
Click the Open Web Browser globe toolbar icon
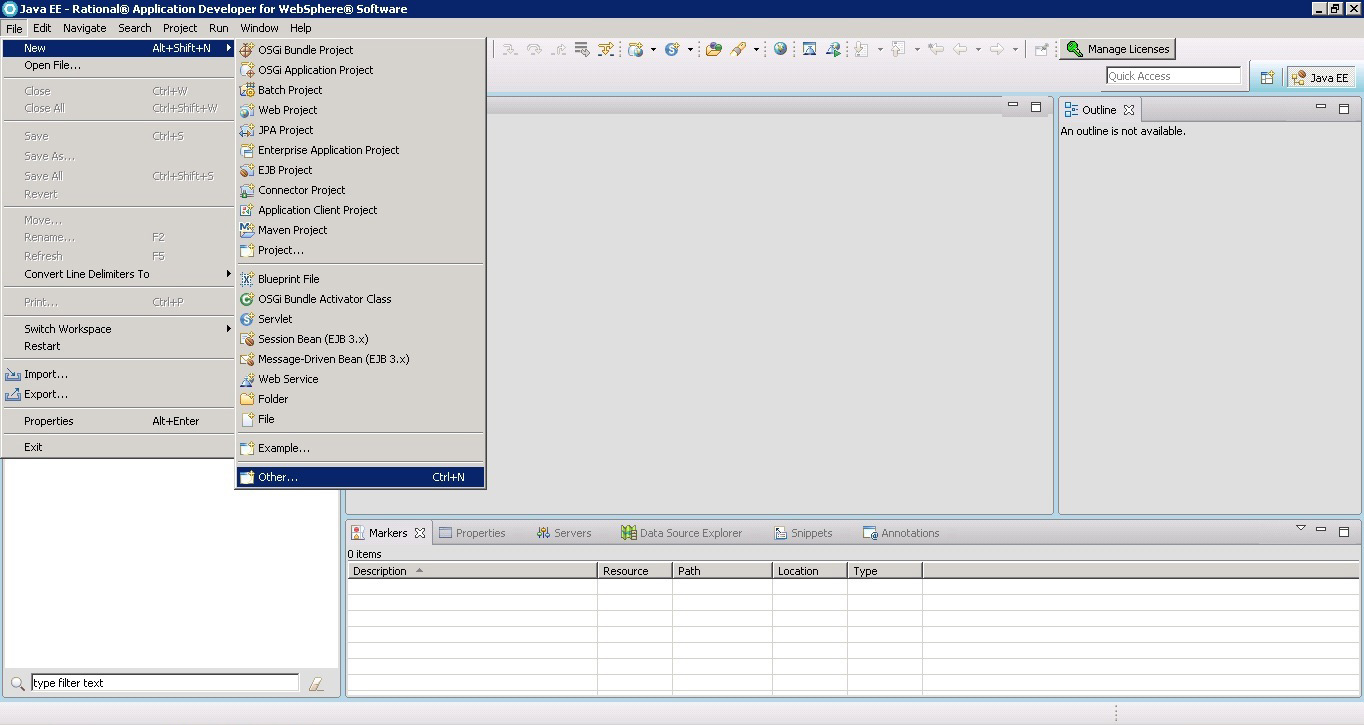pyautogui.click(x=780, y=49)
